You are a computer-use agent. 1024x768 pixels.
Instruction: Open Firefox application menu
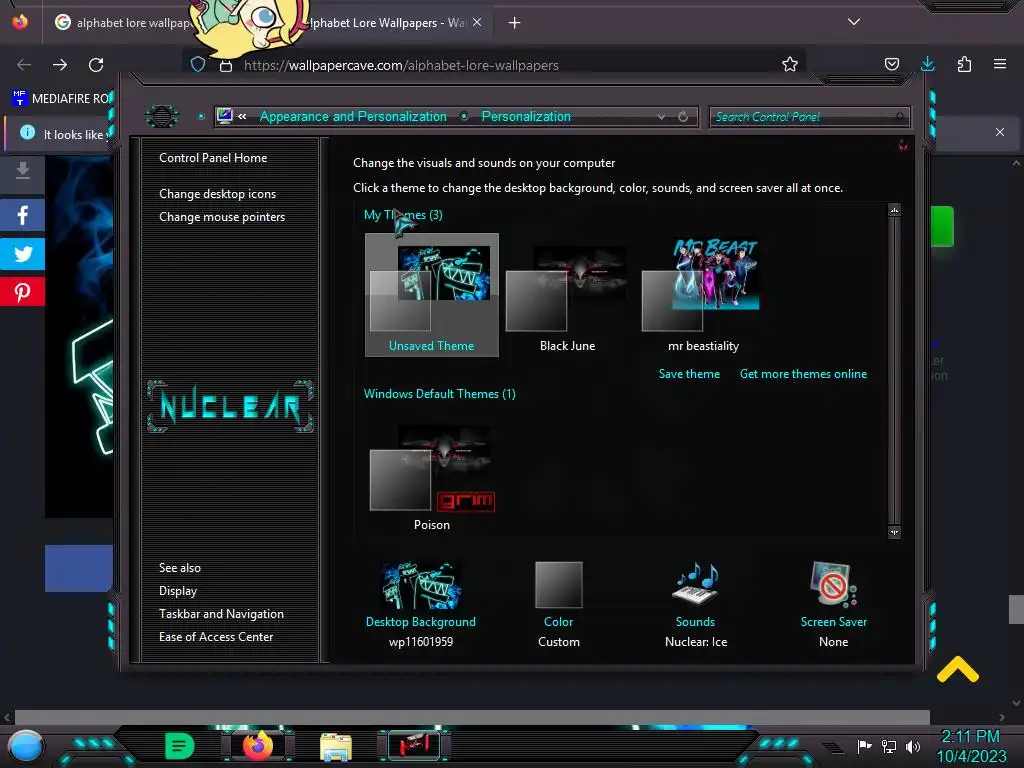1000,64
